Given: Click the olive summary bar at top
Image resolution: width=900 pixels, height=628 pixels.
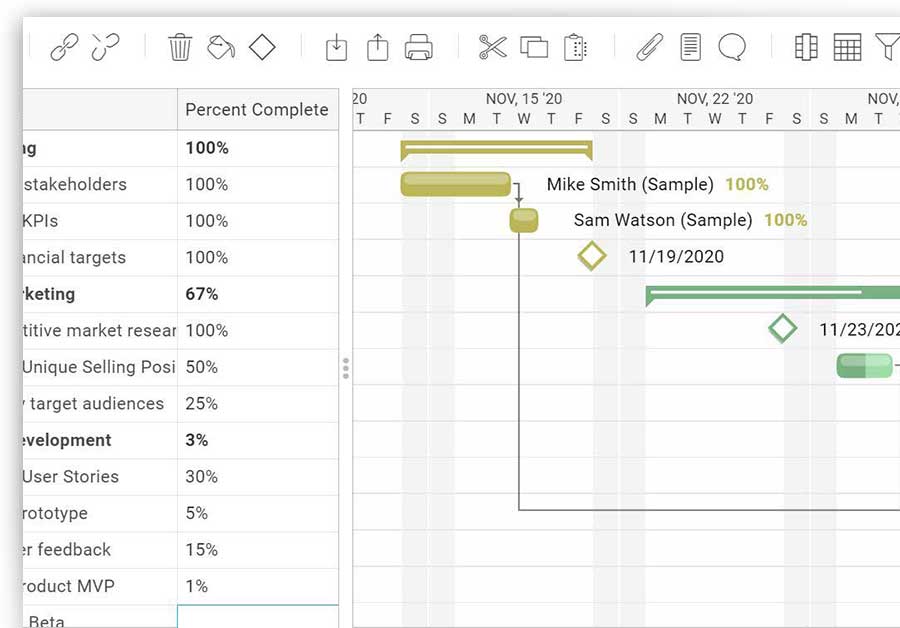Looking at the screenshot, I should (496, 150).
